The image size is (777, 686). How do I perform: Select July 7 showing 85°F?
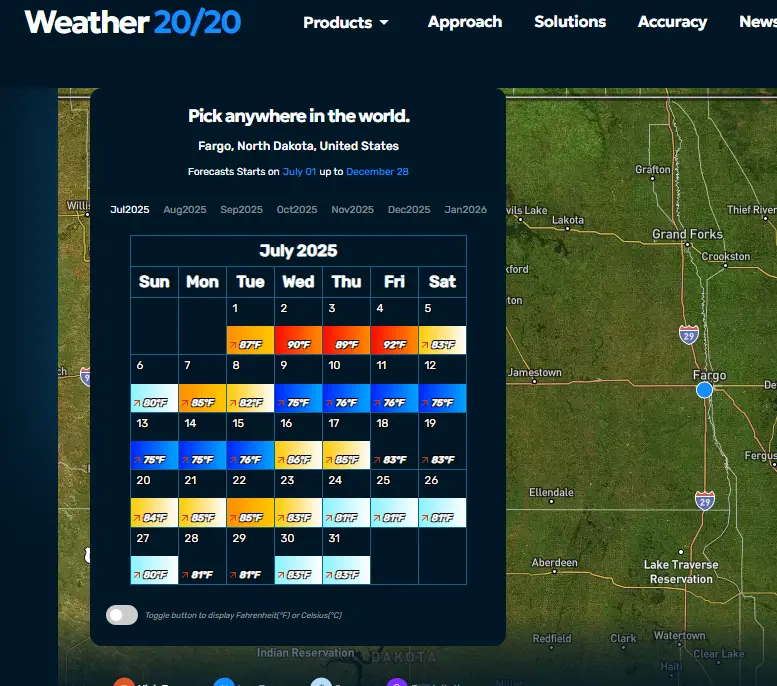pyautogui.click(x=202, y=384)
